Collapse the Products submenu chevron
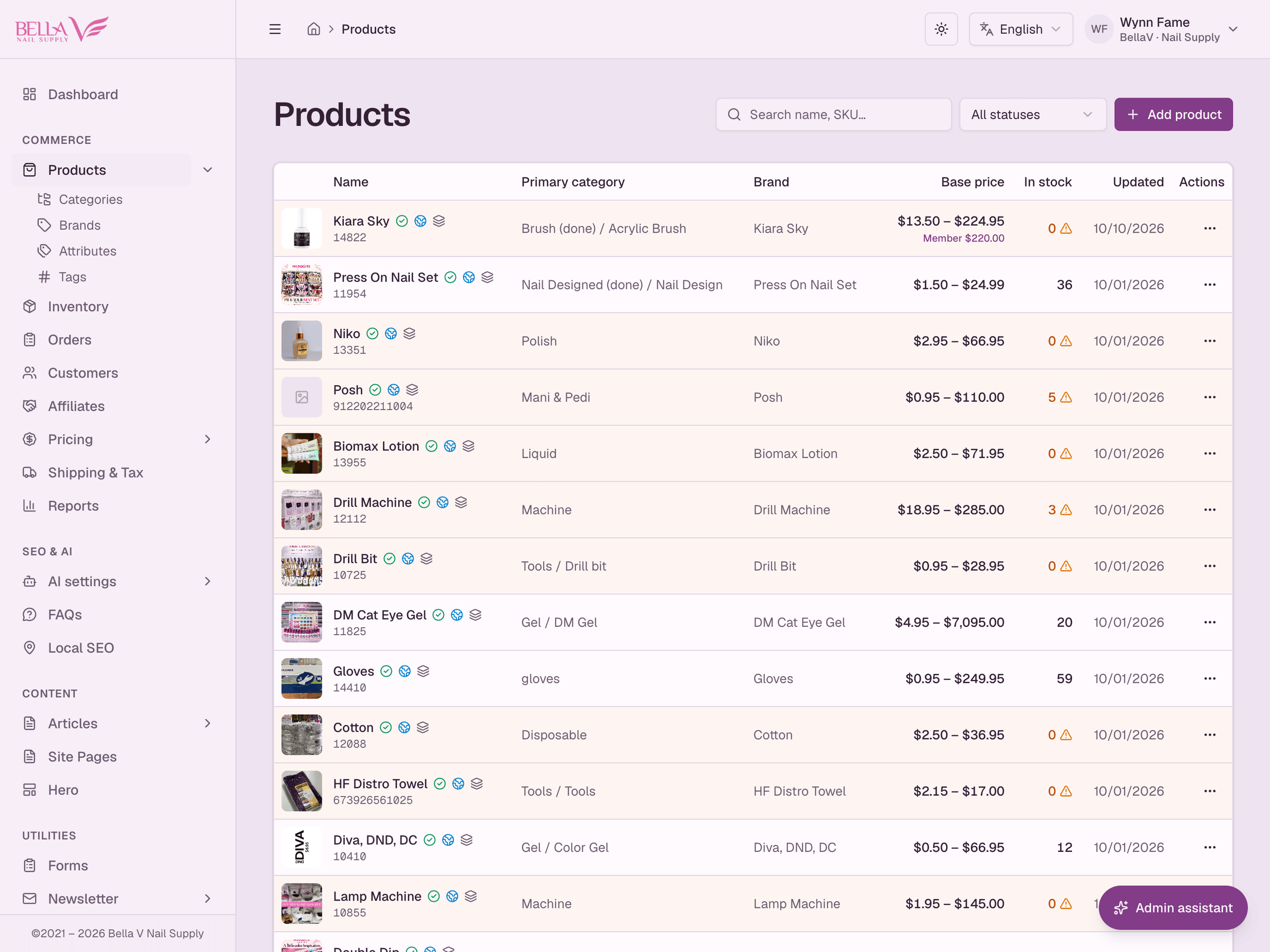This screenshot has height=952, width=1270. pyautogui.click(x=208, y=170)
